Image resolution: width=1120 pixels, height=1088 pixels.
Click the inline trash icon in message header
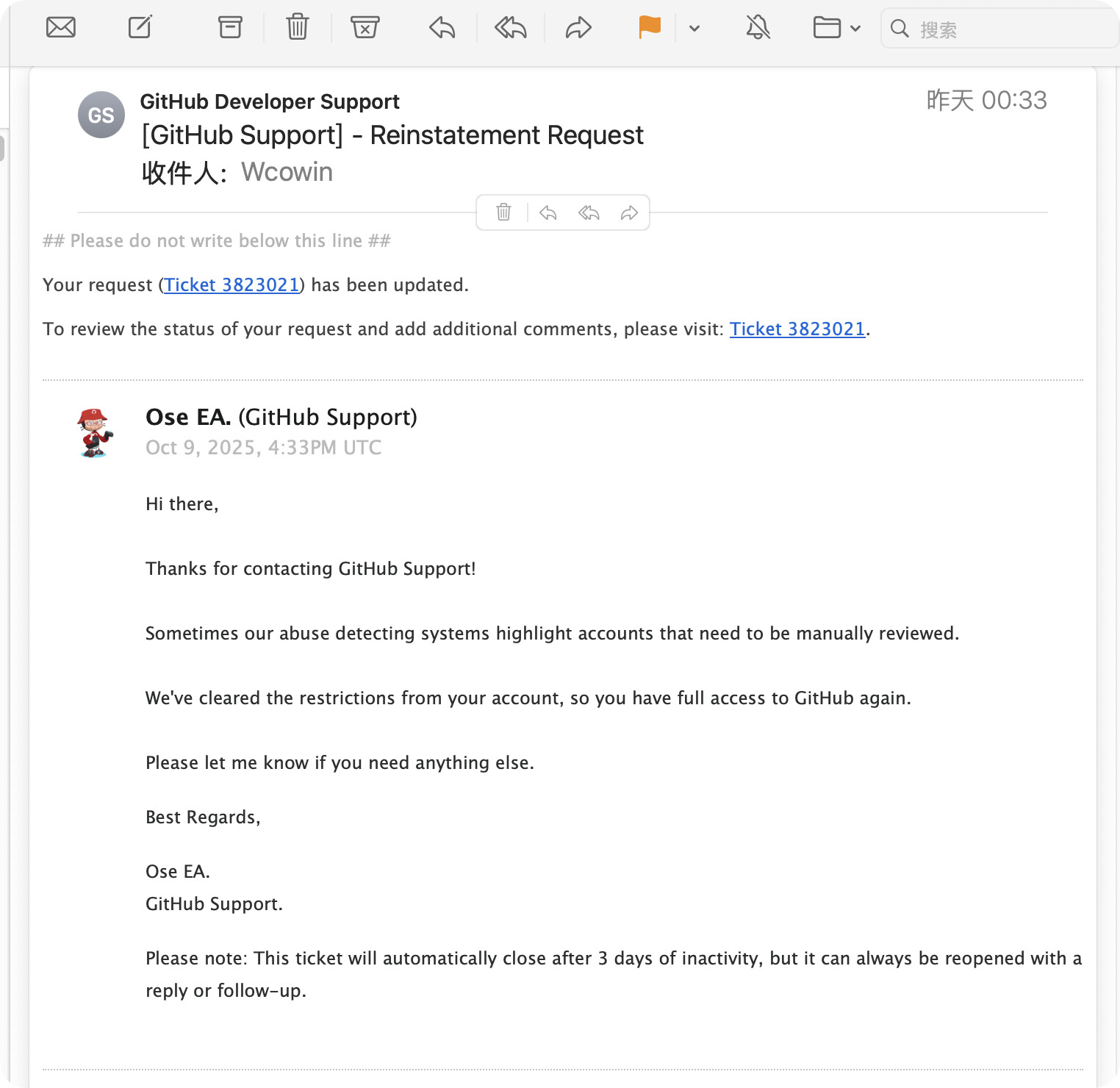(x=503, y=212)
